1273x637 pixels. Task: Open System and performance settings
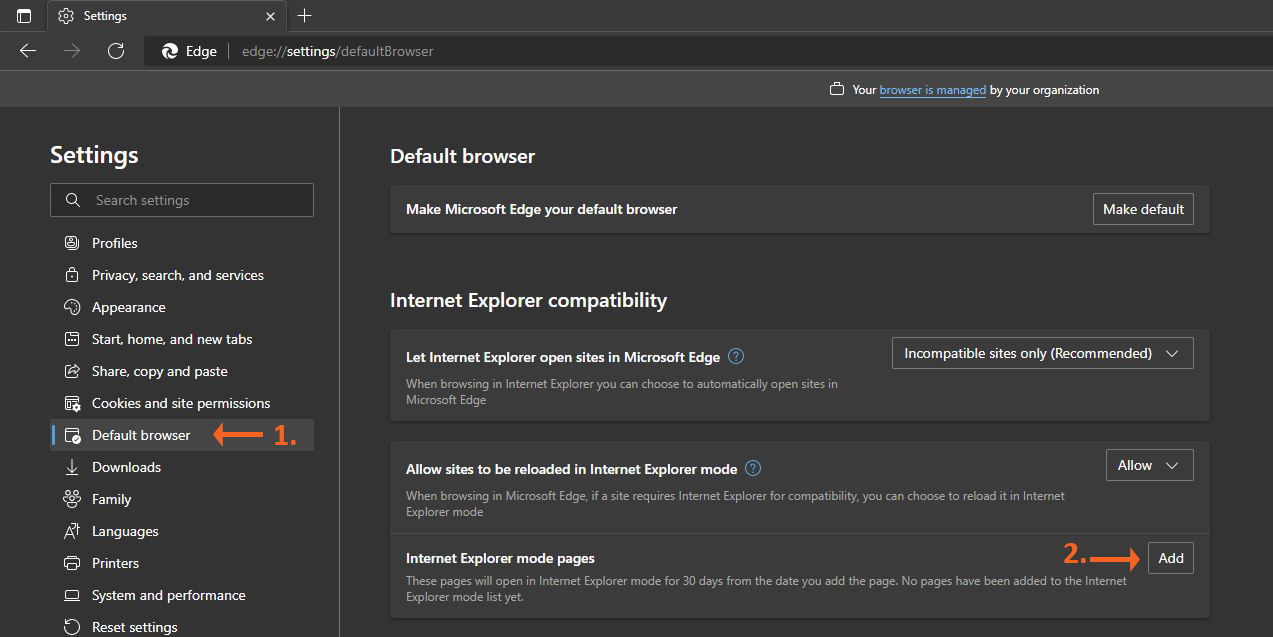167,594
